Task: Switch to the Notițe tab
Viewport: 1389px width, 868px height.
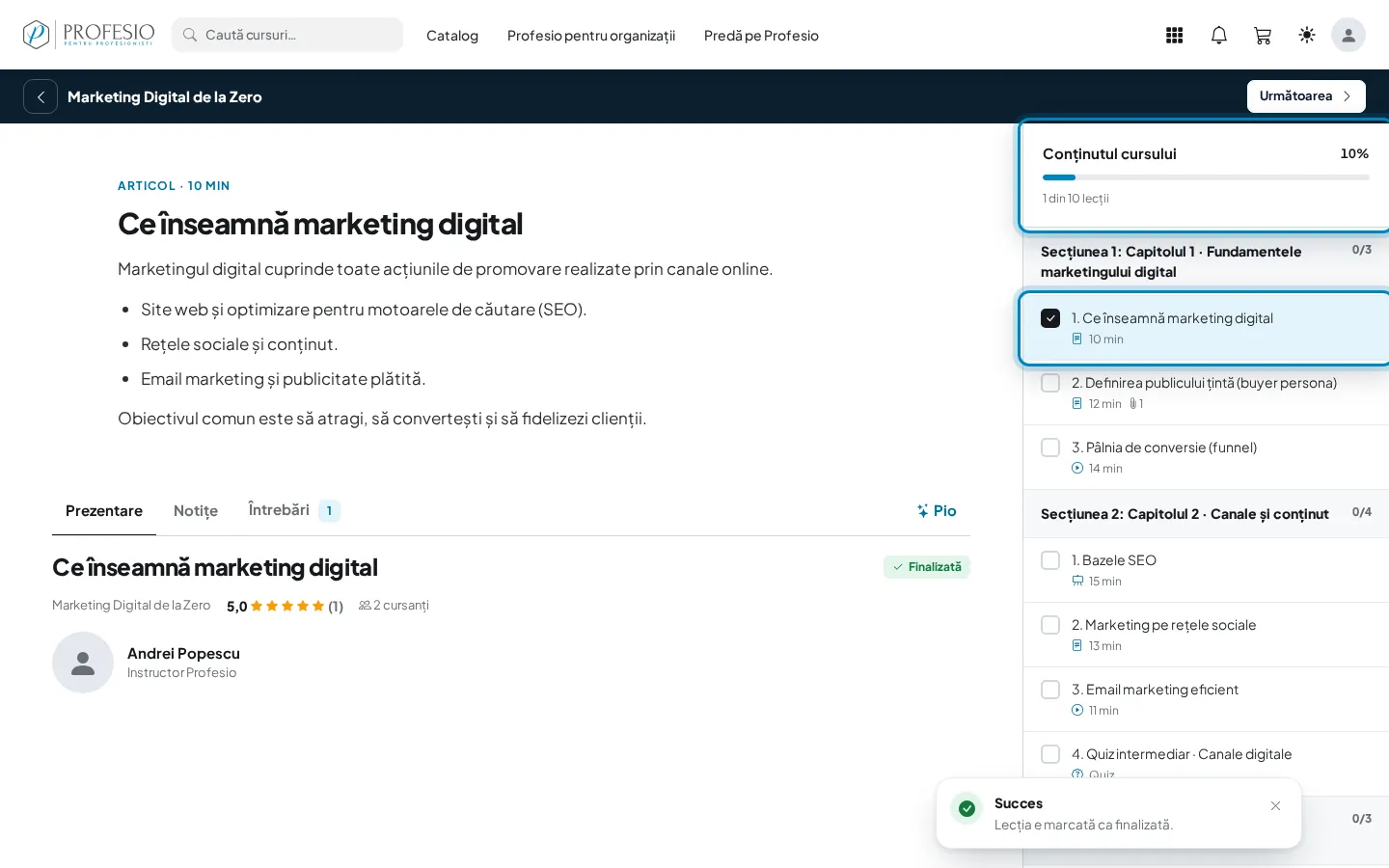Action: click(x=196, y=511)
